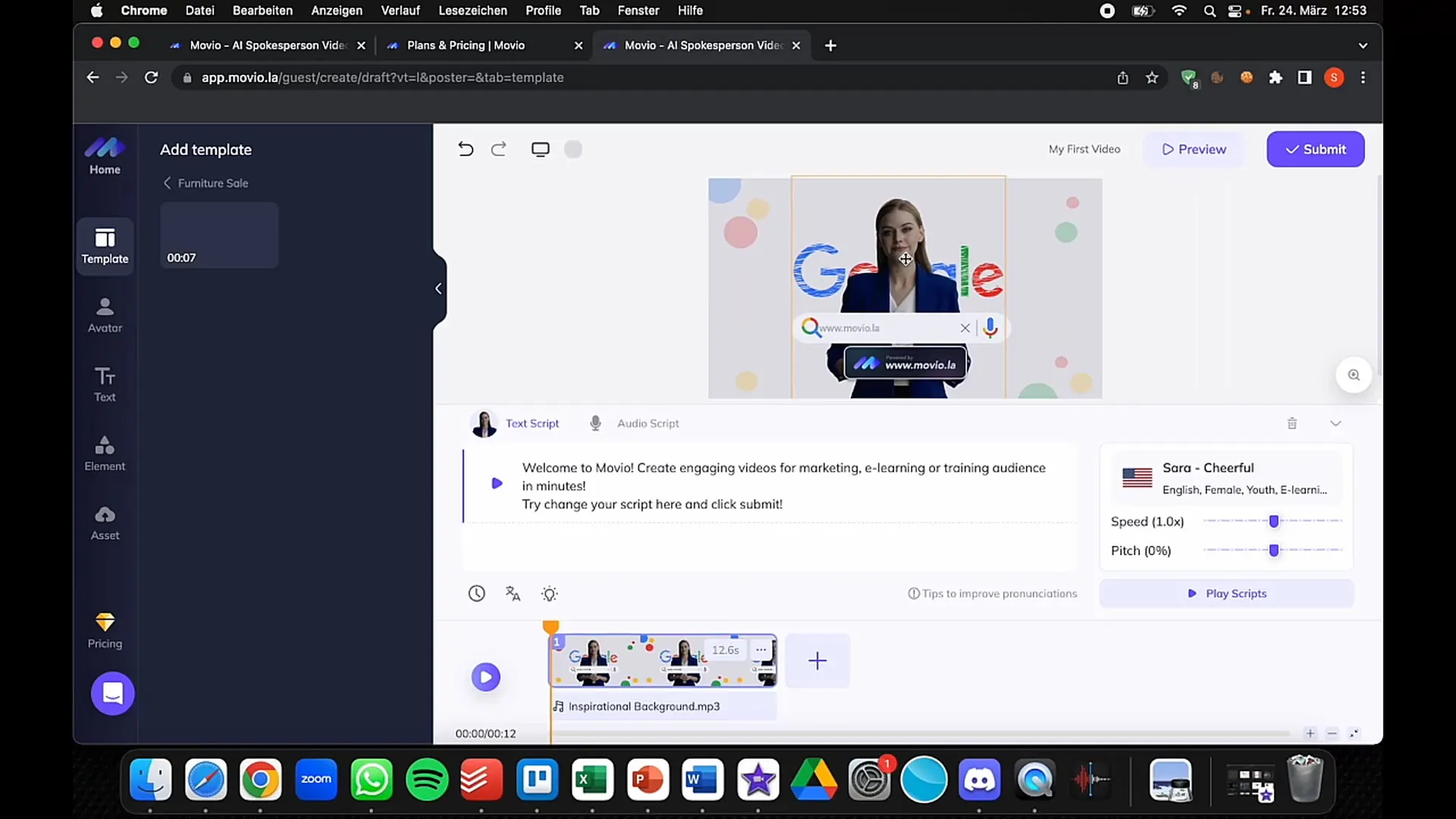Screen dimensions: 1456x819
Task: Click the Template panel icon in sidebar
Action: (x=105, y=244)
